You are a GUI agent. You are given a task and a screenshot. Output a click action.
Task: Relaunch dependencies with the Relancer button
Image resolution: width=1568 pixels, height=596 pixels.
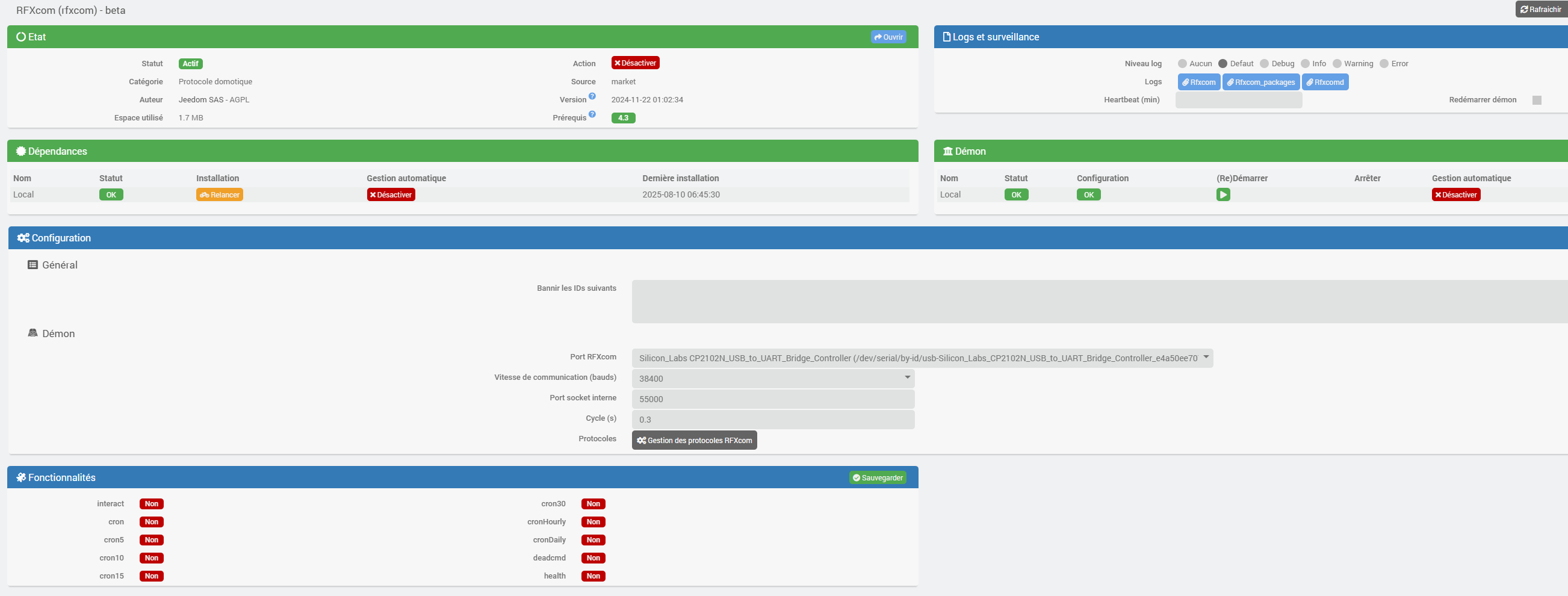[220, 195]
